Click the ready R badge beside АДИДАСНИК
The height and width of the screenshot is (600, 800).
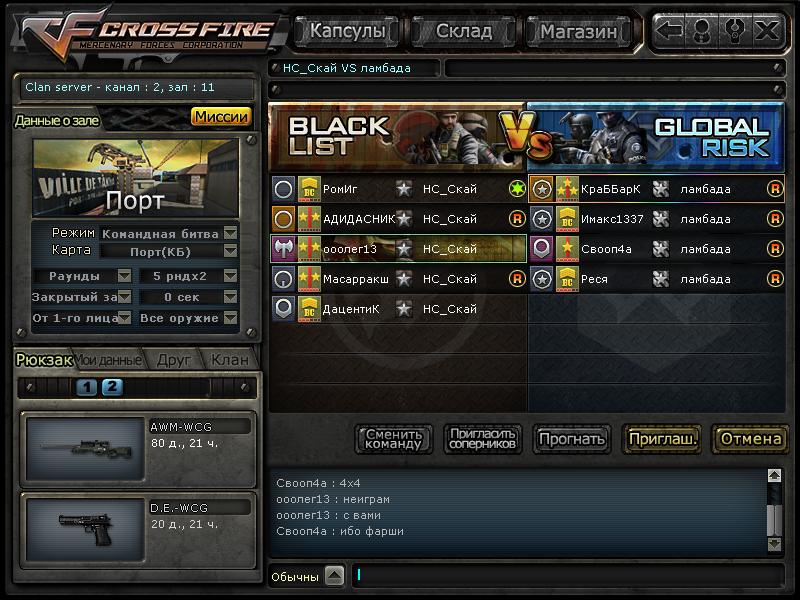pos(517,219)
